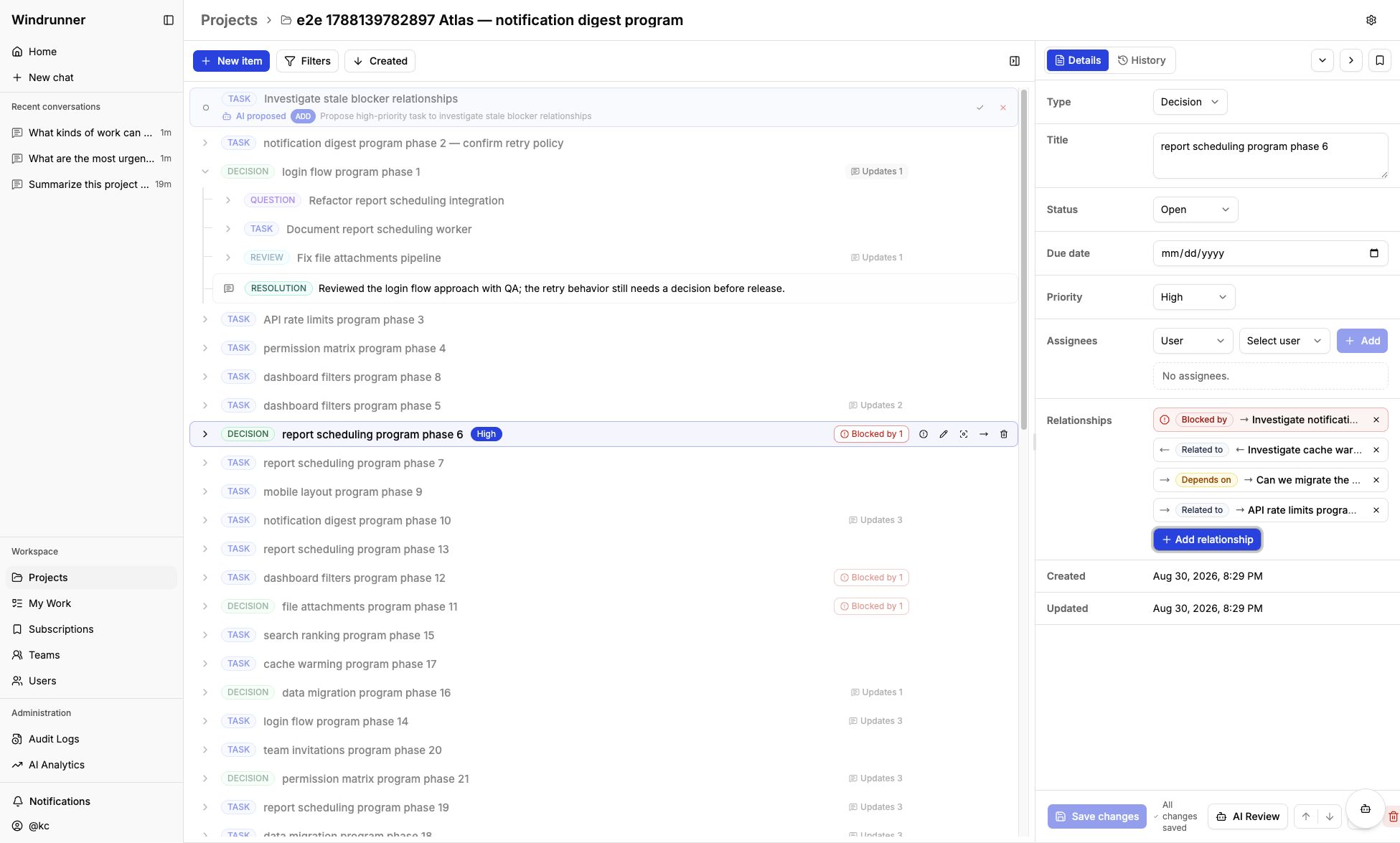Click the Title text field

[x=1270, y=156]
